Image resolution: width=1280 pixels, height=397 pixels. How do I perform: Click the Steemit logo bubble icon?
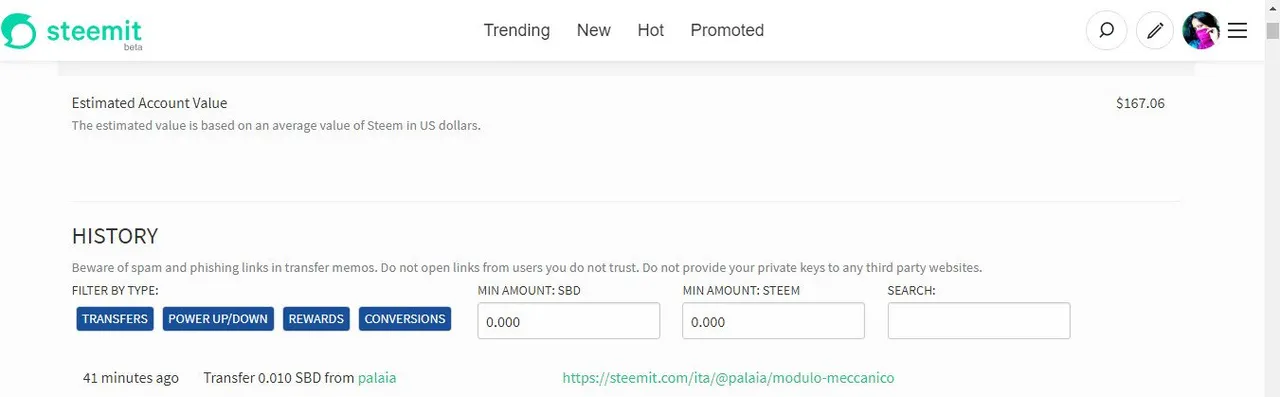(x=19, y=31)
